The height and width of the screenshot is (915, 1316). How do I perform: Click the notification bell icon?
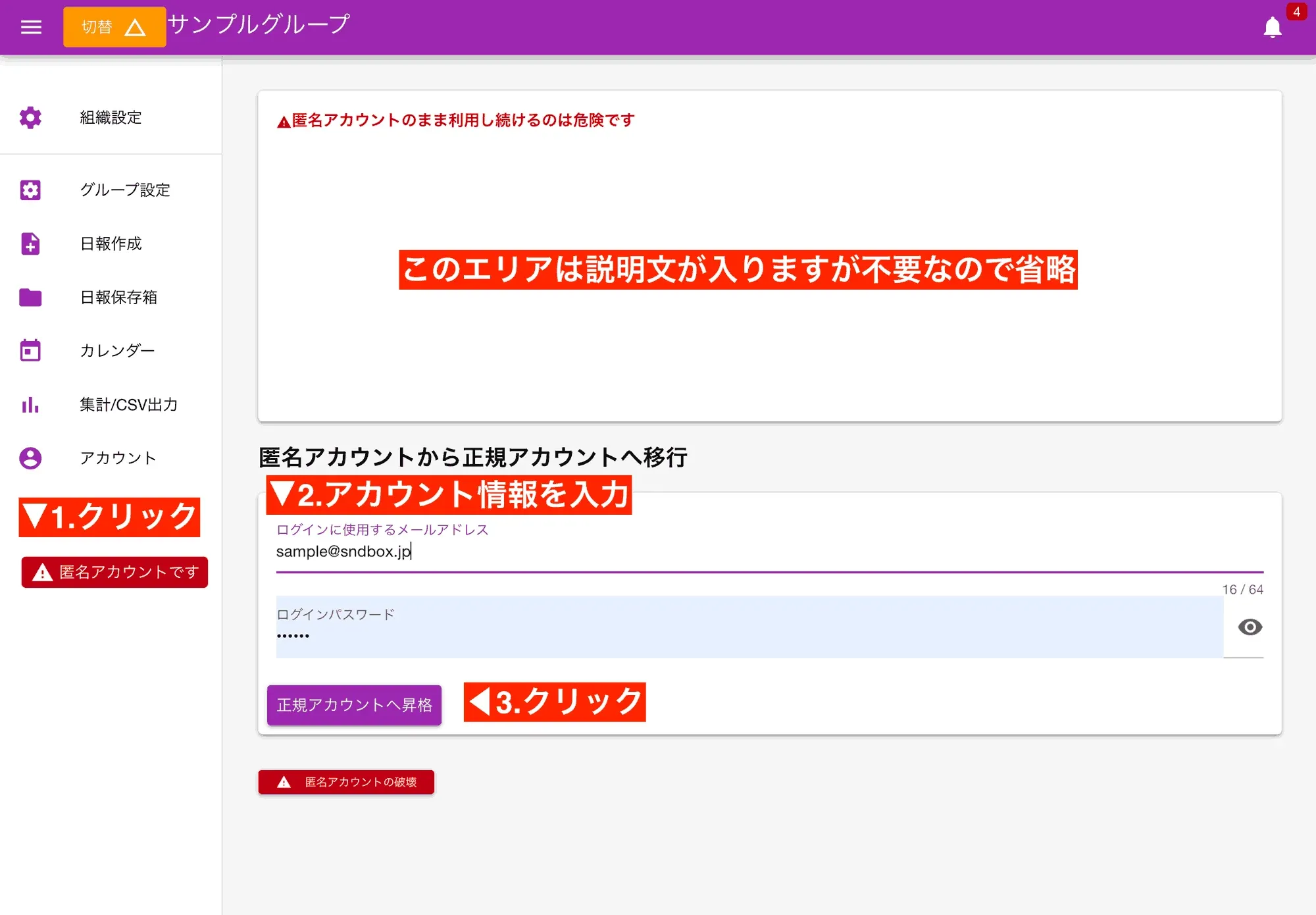point(1271,28)
